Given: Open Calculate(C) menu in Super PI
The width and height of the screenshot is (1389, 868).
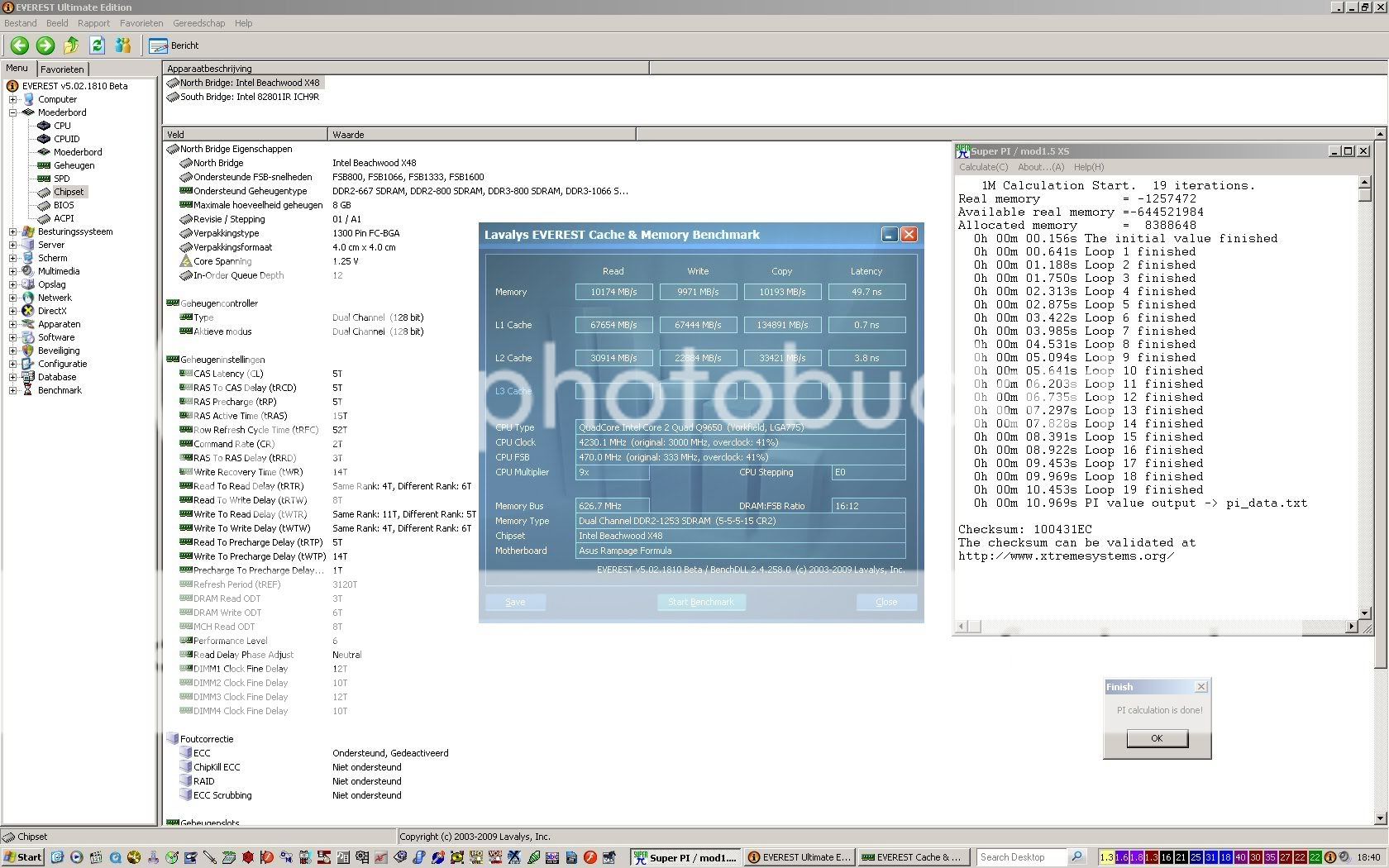Looking at the screenshot, I should (983, 167).
